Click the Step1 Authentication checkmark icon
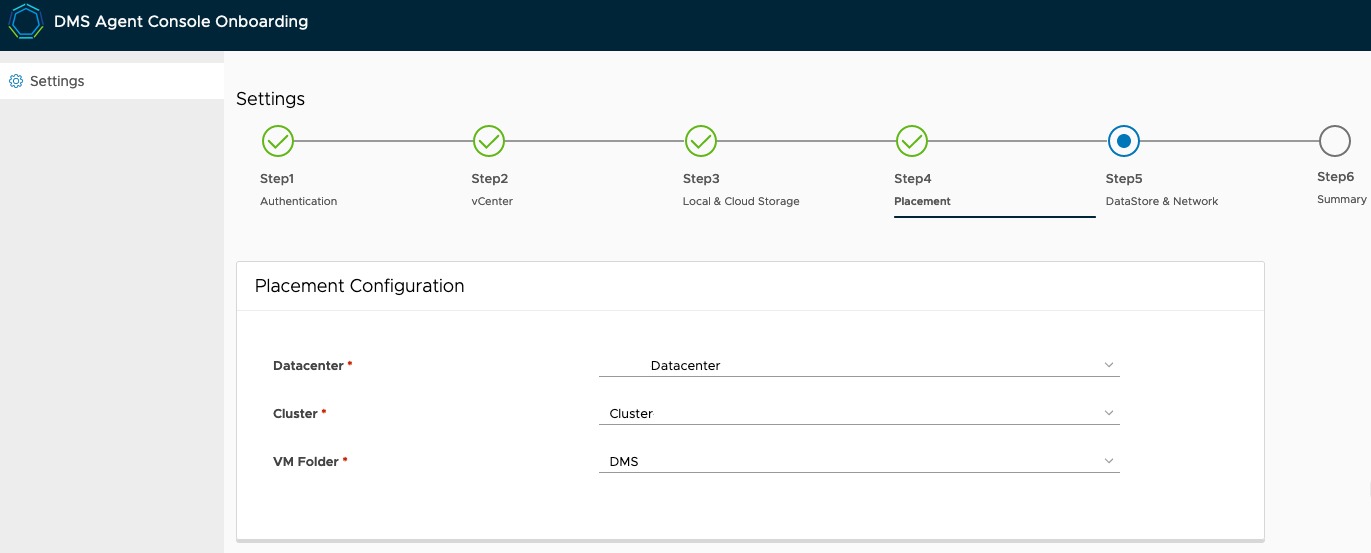 (278, 142)
